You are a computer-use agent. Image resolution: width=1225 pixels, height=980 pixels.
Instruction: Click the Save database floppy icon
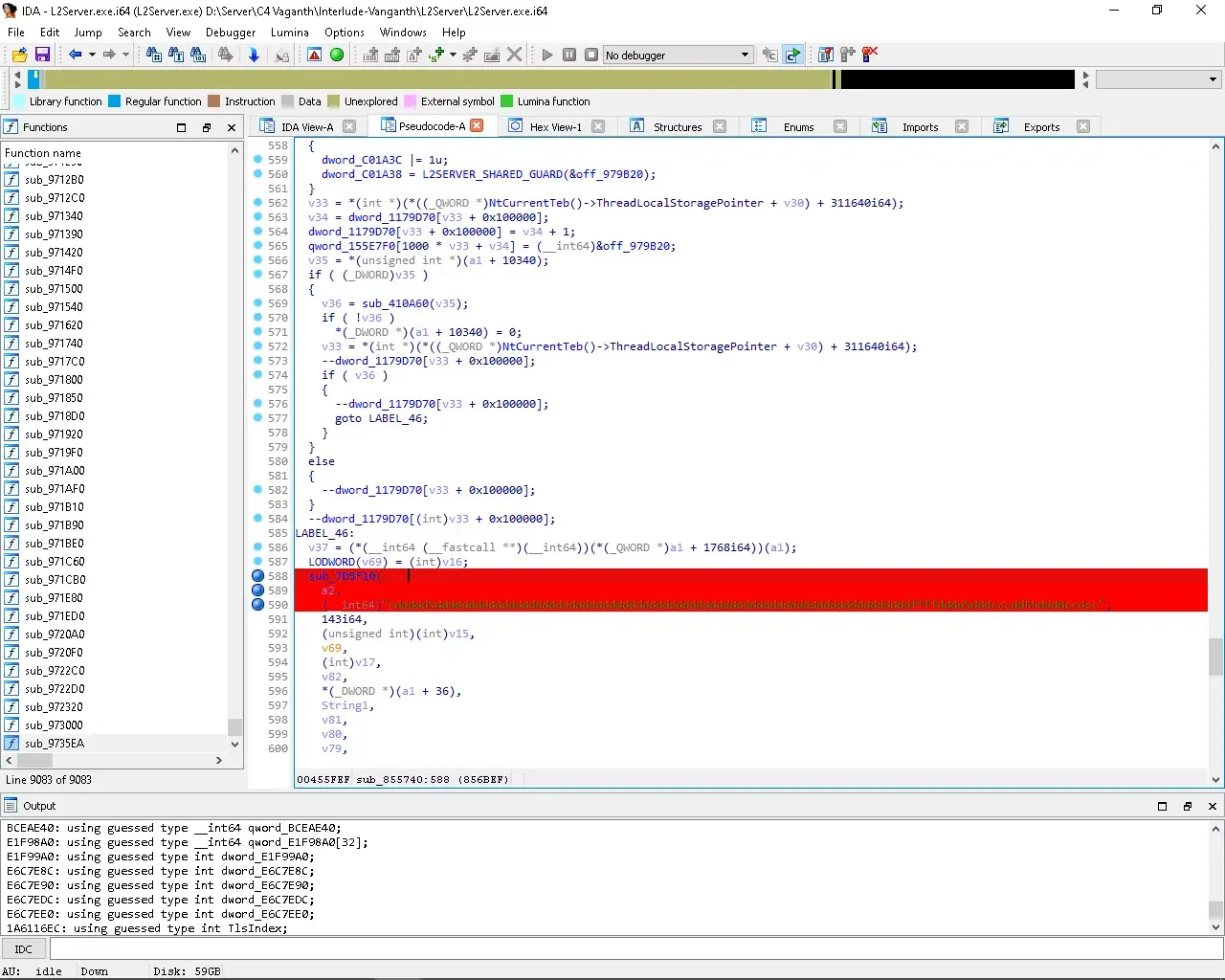pyautogui.click(x=42, y=55)
